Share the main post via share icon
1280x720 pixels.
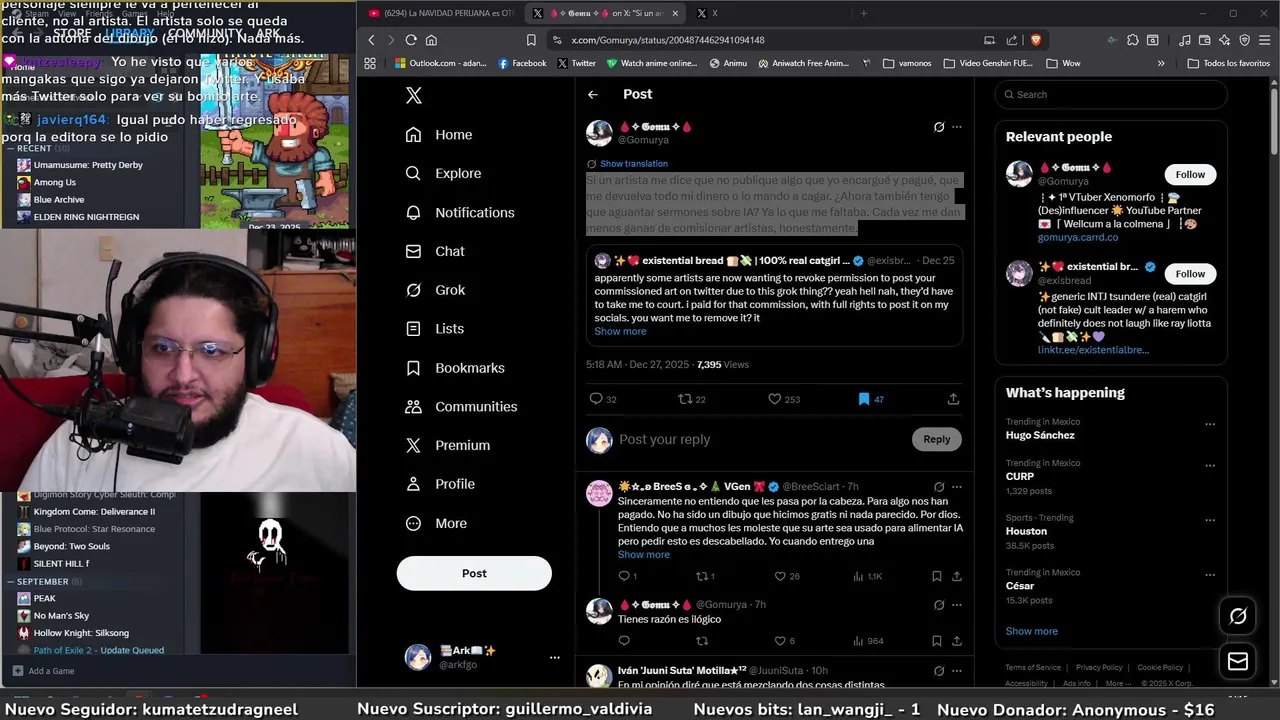pos(953,399)
